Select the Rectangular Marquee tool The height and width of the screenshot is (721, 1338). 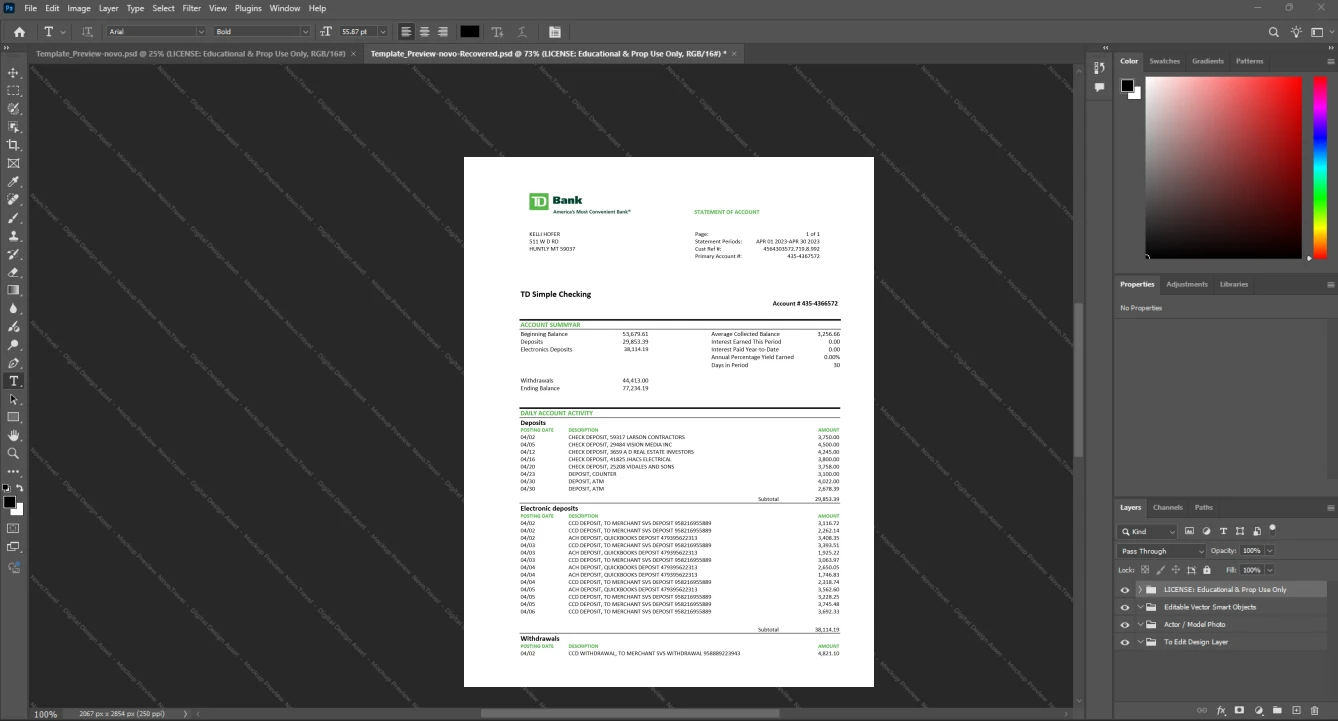click(x=13, y=91)
